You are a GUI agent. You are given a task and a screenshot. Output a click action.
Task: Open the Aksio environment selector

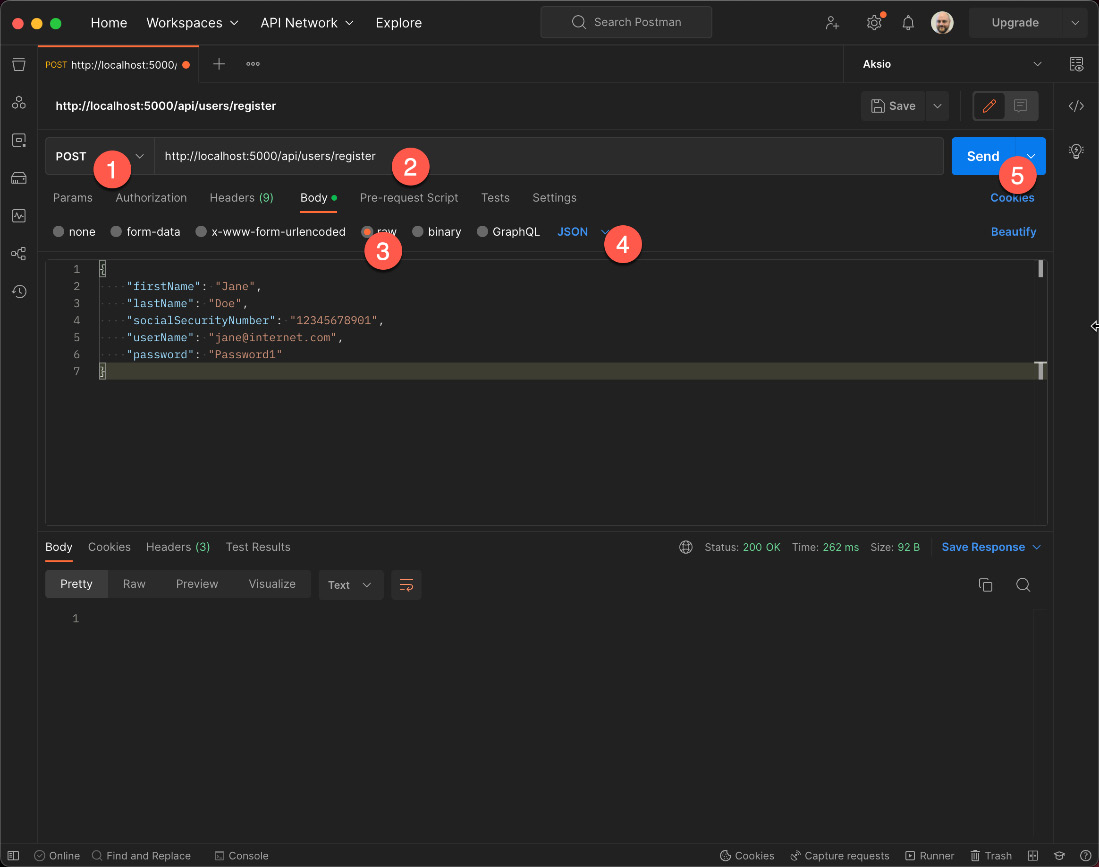point(952,64)
